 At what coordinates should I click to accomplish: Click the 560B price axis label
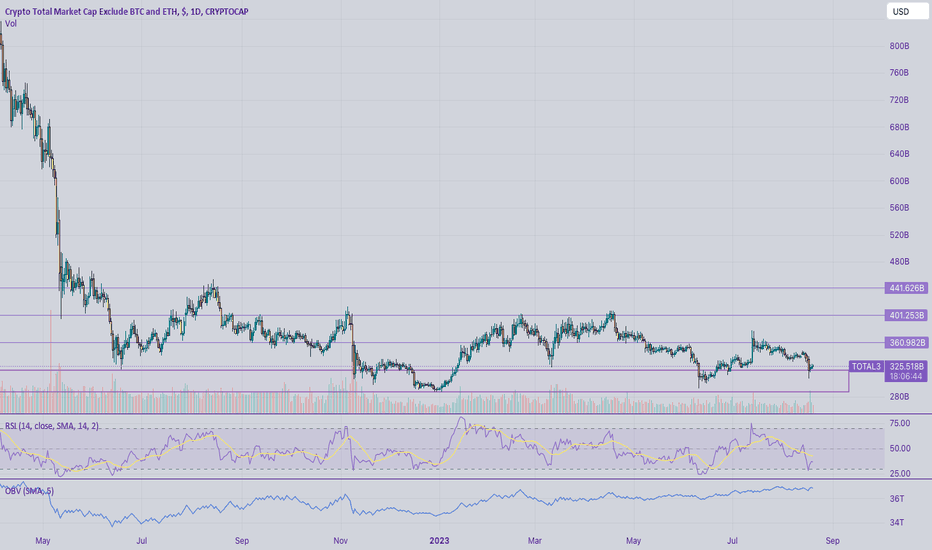[x=899, y=208]
